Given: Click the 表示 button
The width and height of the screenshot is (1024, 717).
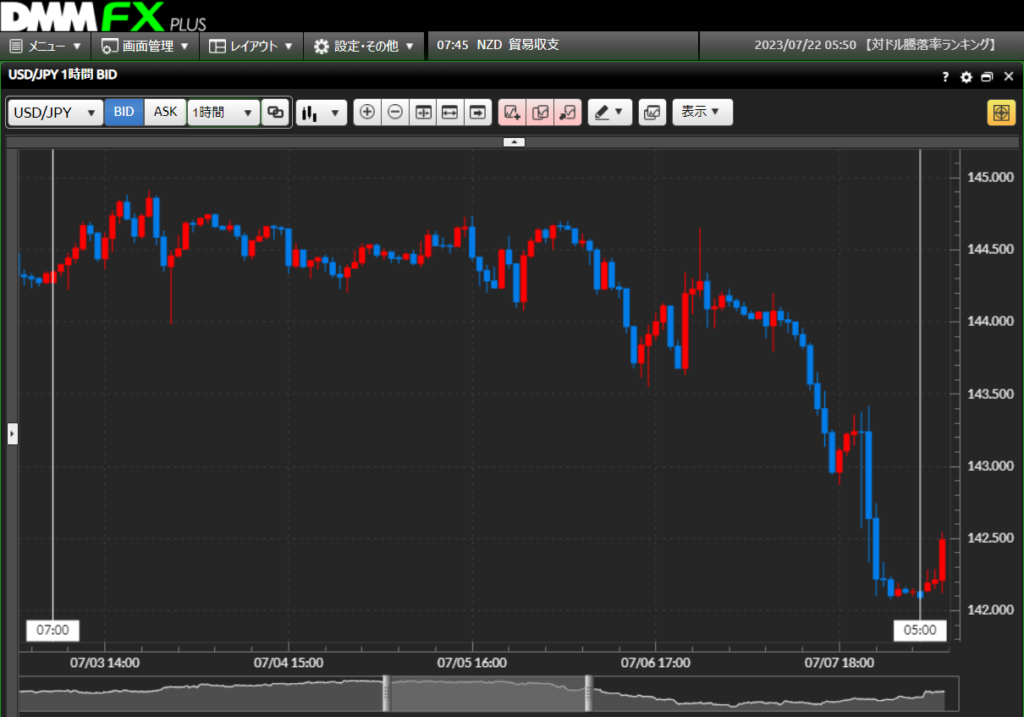Looking at the screenshot, I should pos(702,112).
